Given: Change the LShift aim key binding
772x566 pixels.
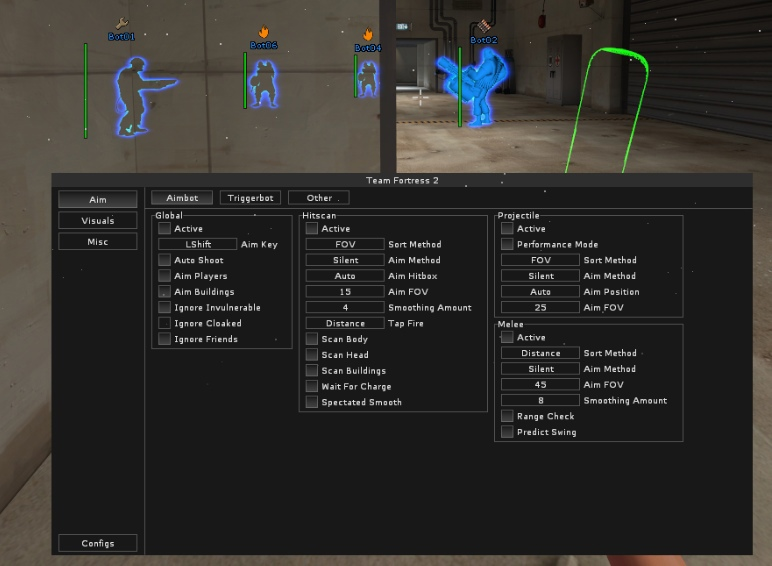Looking at the screenshot, I should tap(197, 244).
